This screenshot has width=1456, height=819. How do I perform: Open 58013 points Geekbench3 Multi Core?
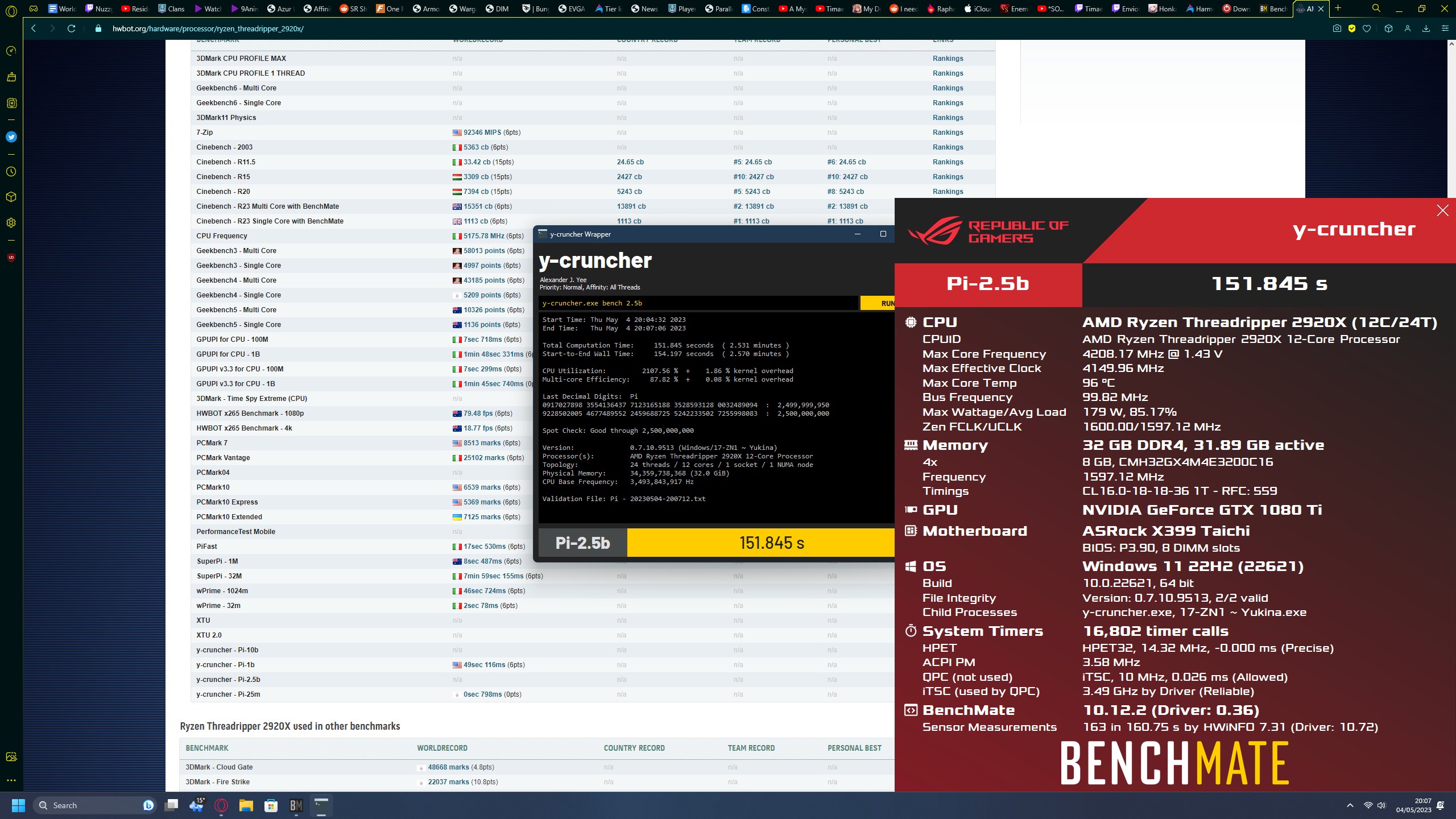click(484, 251)
